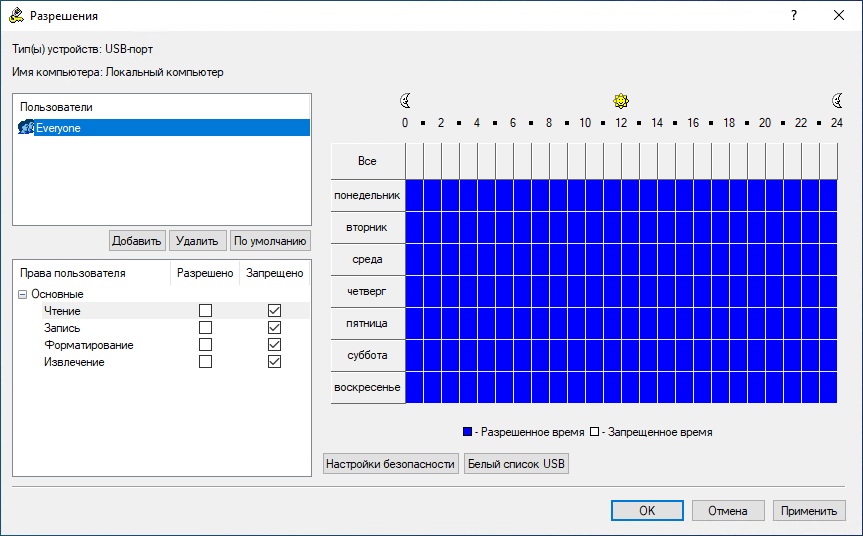
Task: Check Разрешено box for Форматирование
Action: pyautogui.click(x=205, y=345)
